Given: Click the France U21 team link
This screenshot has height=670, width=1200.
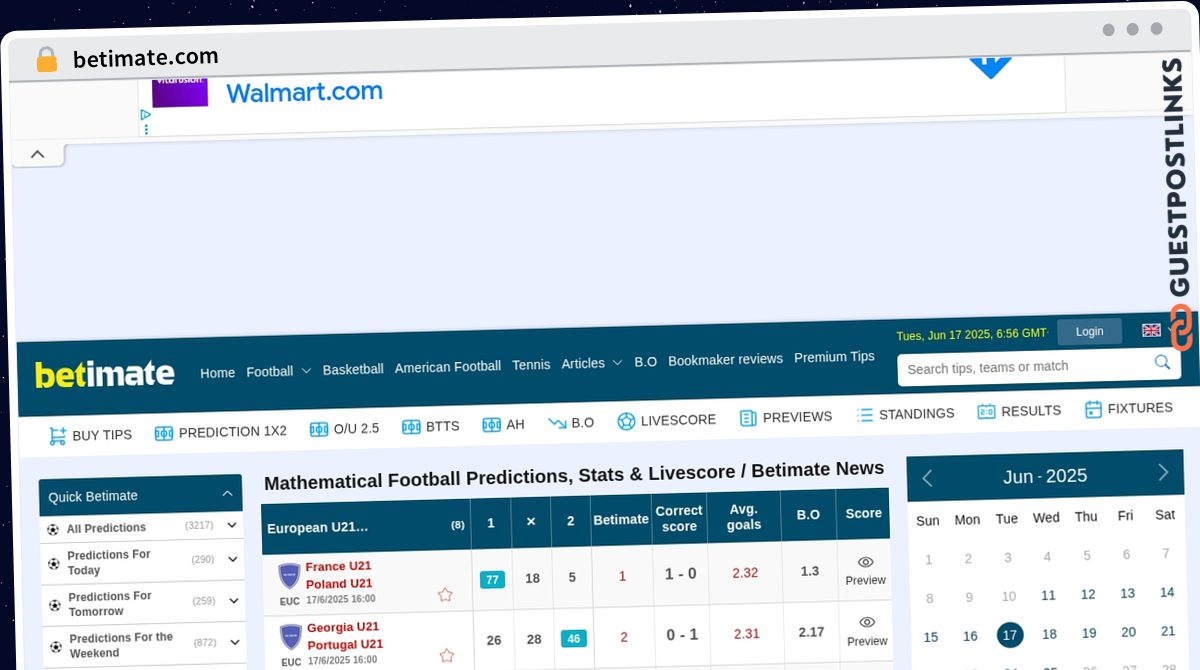Looking at the screenshot, I should point(338,566).
